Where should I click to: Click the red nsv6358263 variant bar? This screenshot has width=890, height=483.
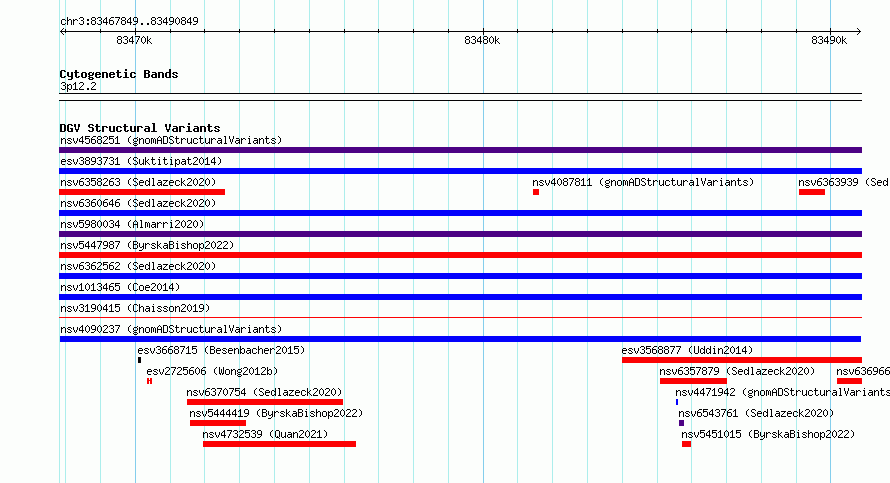[x=142, y=192]
